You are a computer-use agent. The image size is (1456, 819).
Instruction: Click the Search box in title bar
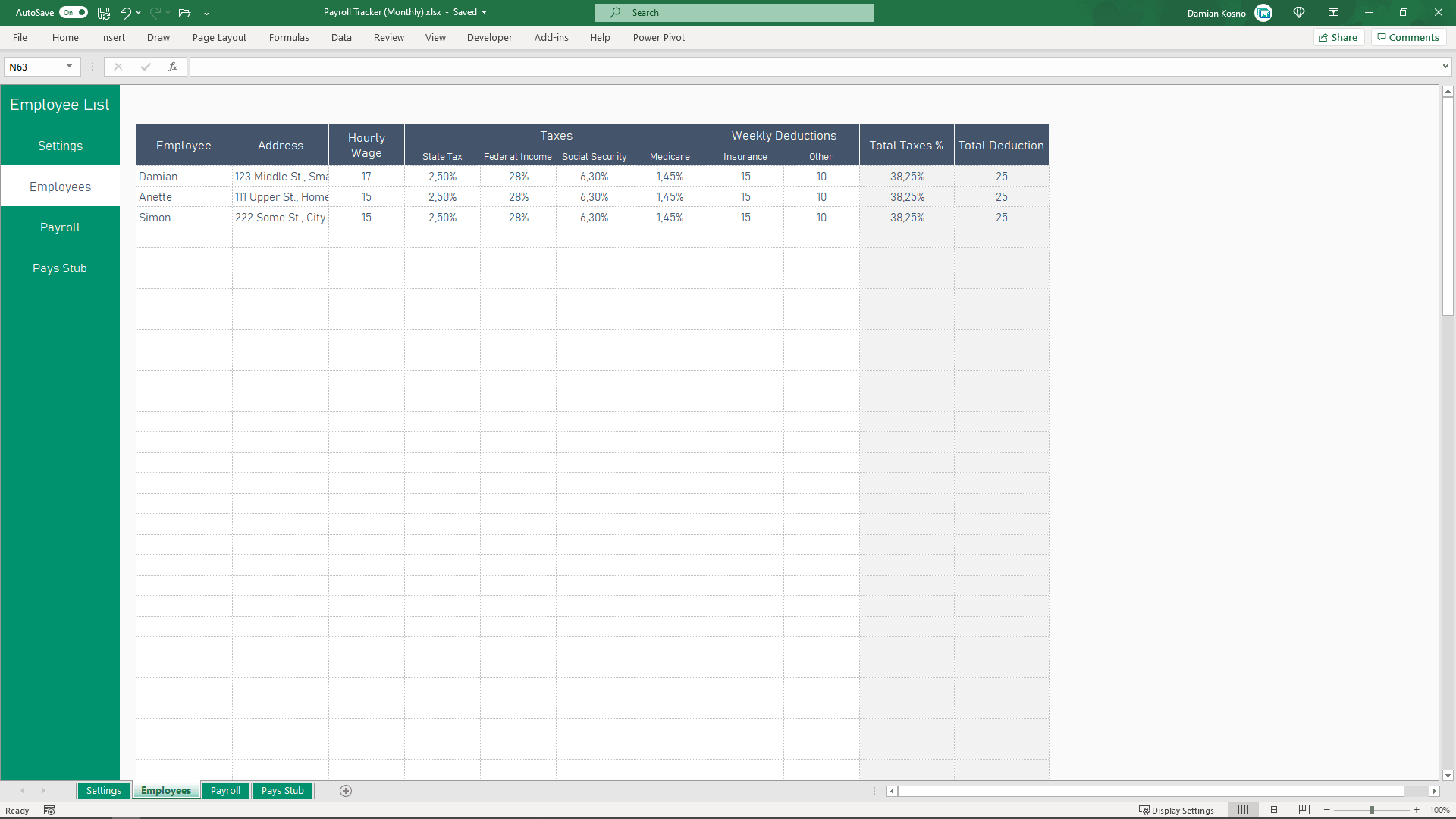pyautogui.click(x=734, y=13)
